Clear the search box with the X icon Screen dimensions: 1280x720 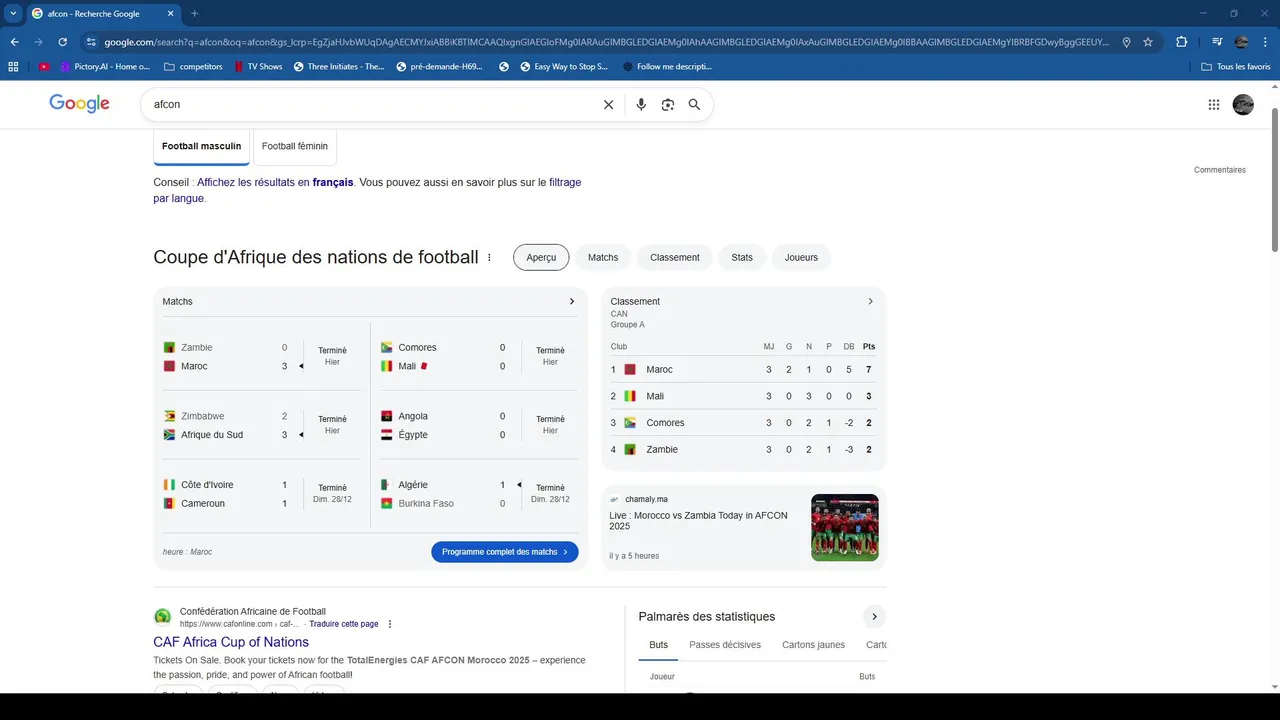coord(608,104)
